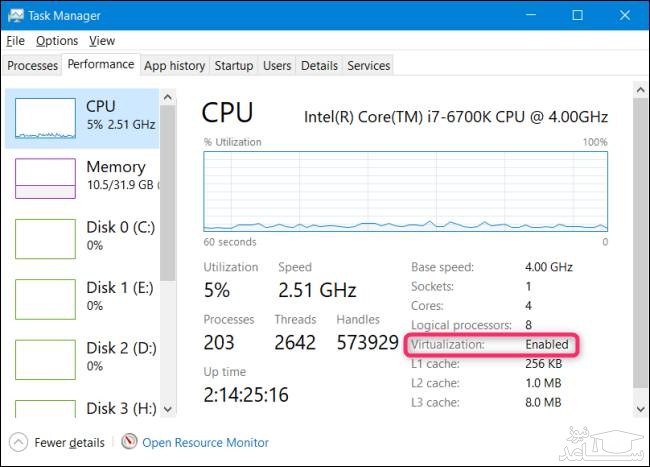The height and width of the screenshot is (467, 650).
Task: Click the CPU utilization graph area
Action: point(405,190)
